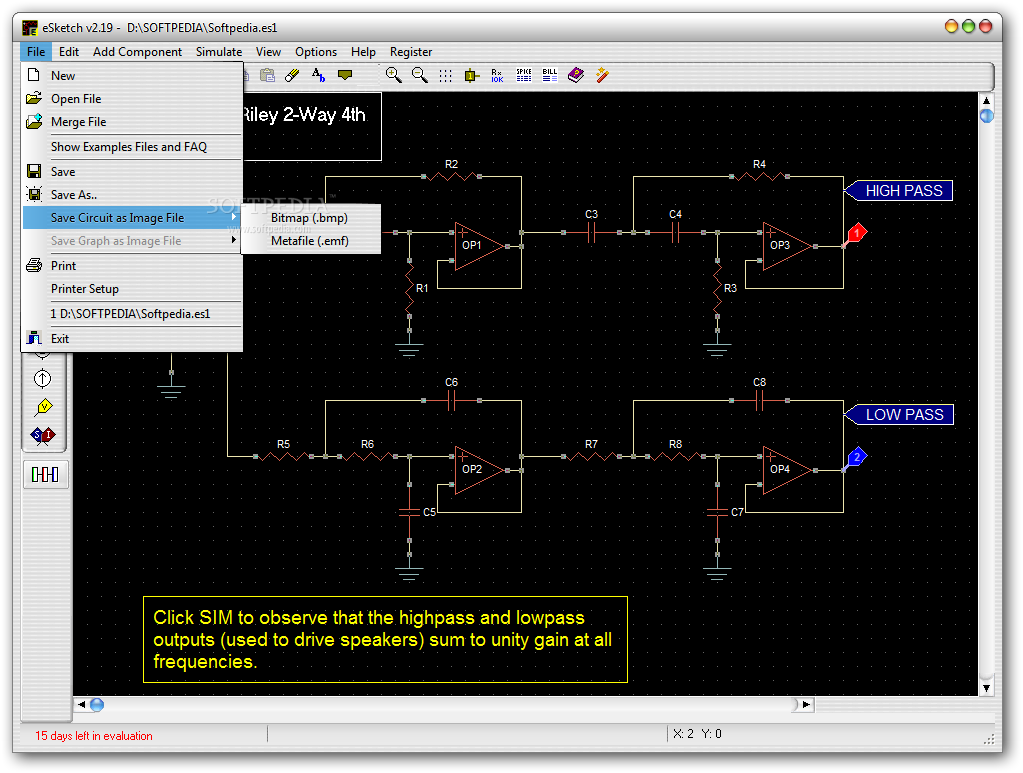Select resistor R2 in schematic
1023x773 pixels.
pyautogui.click(x=451, y=176)
